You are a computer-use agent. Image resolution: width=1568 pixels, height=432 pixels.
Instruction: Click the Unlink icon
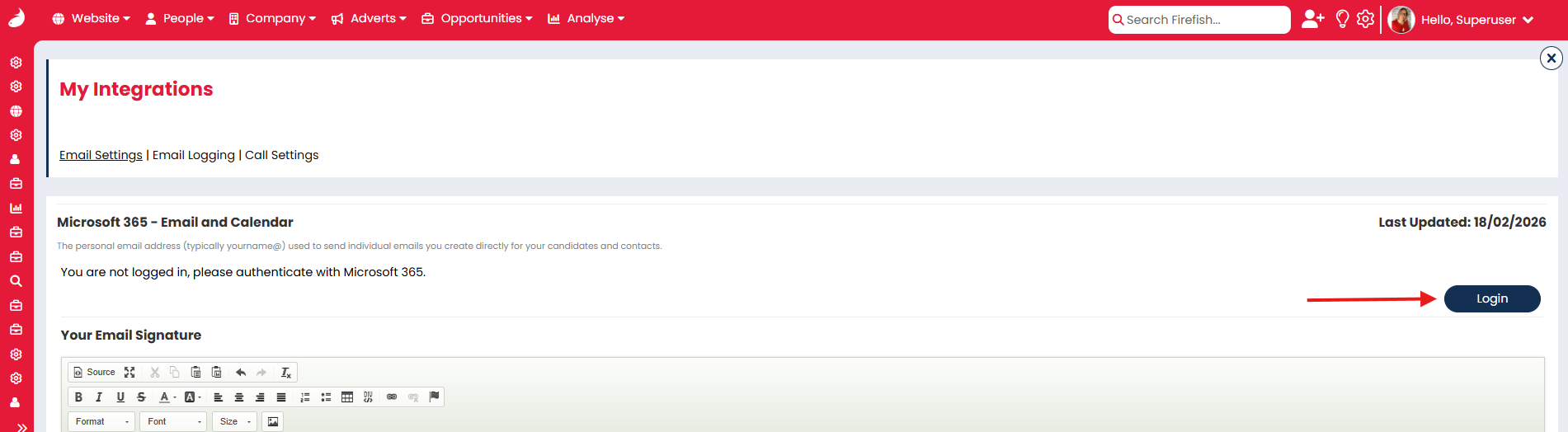point(413,397)
